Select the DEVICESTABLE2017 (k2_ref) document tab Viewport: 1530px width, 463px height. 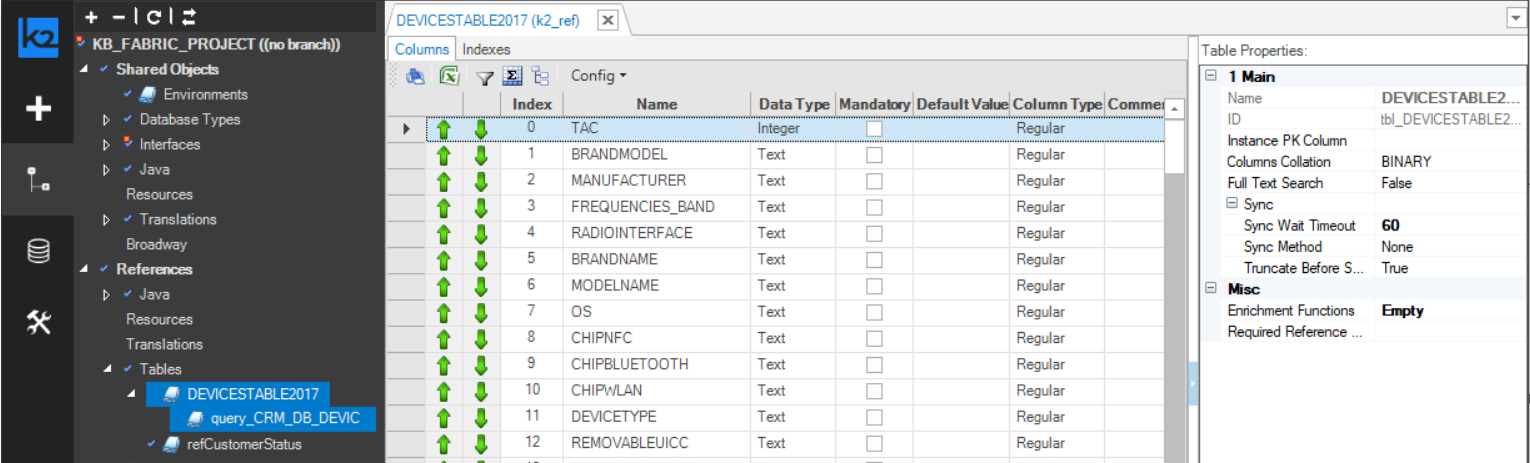pos(490,19)
